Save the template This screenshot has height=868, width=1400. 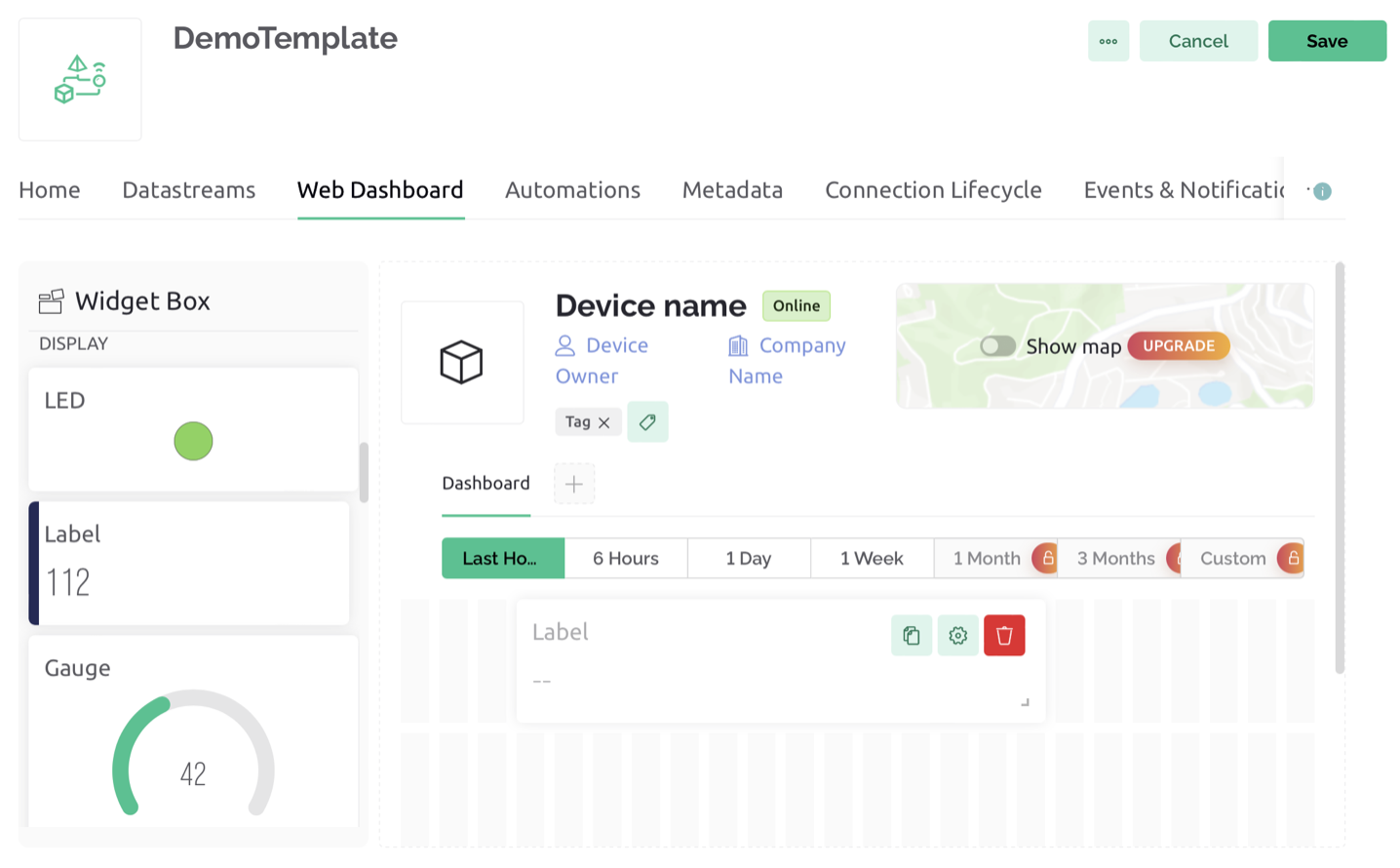1327,41
